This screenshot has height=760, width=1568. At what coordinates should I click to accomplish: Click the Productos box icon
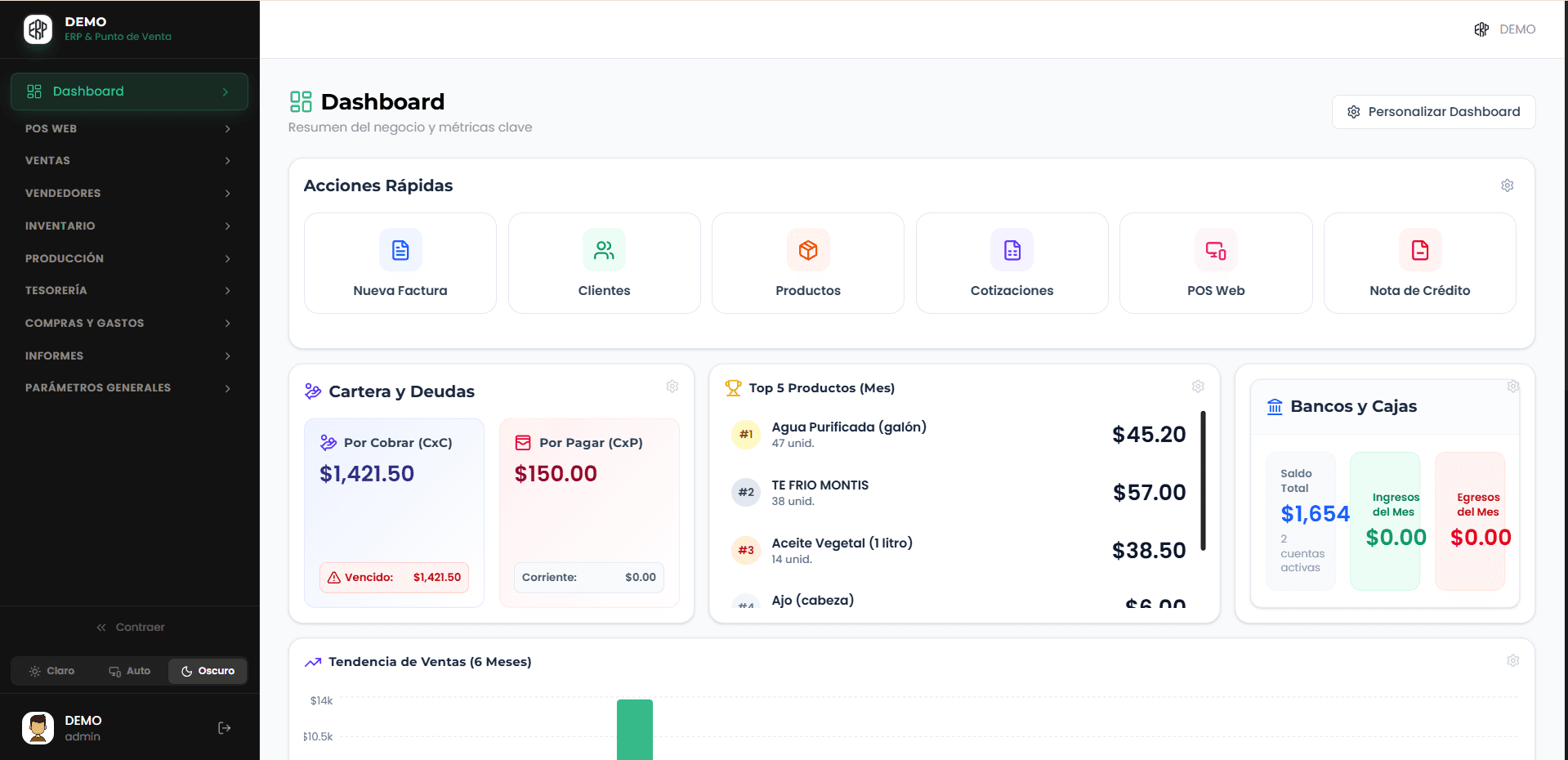point(808,250)
